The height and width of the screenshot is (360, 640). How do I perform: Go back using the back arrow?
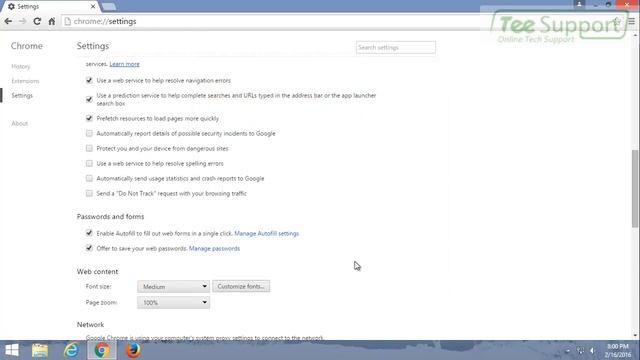tap(8, 21)
